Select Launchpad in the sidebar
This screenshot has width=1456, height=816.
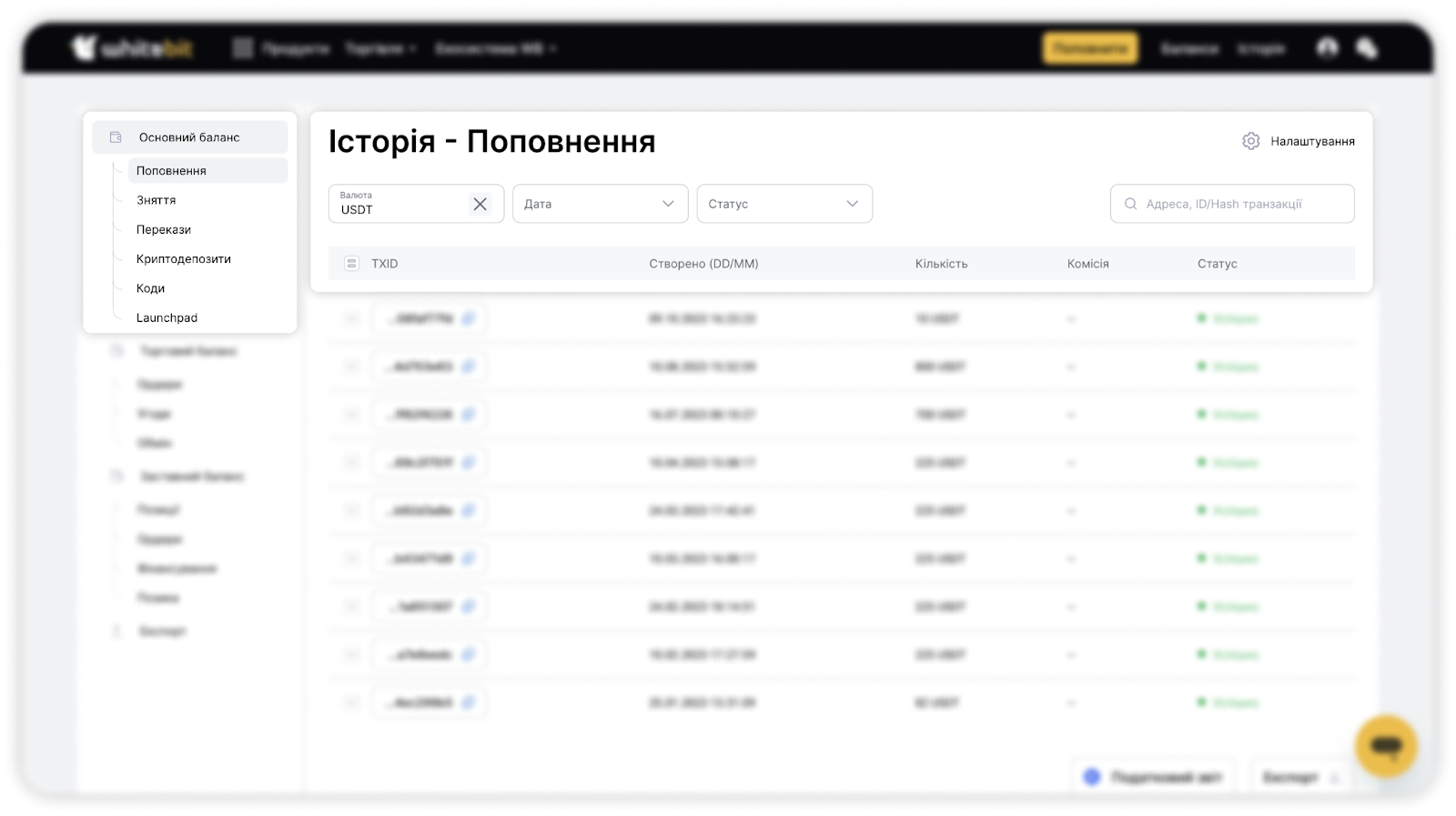tap(167, 317)
